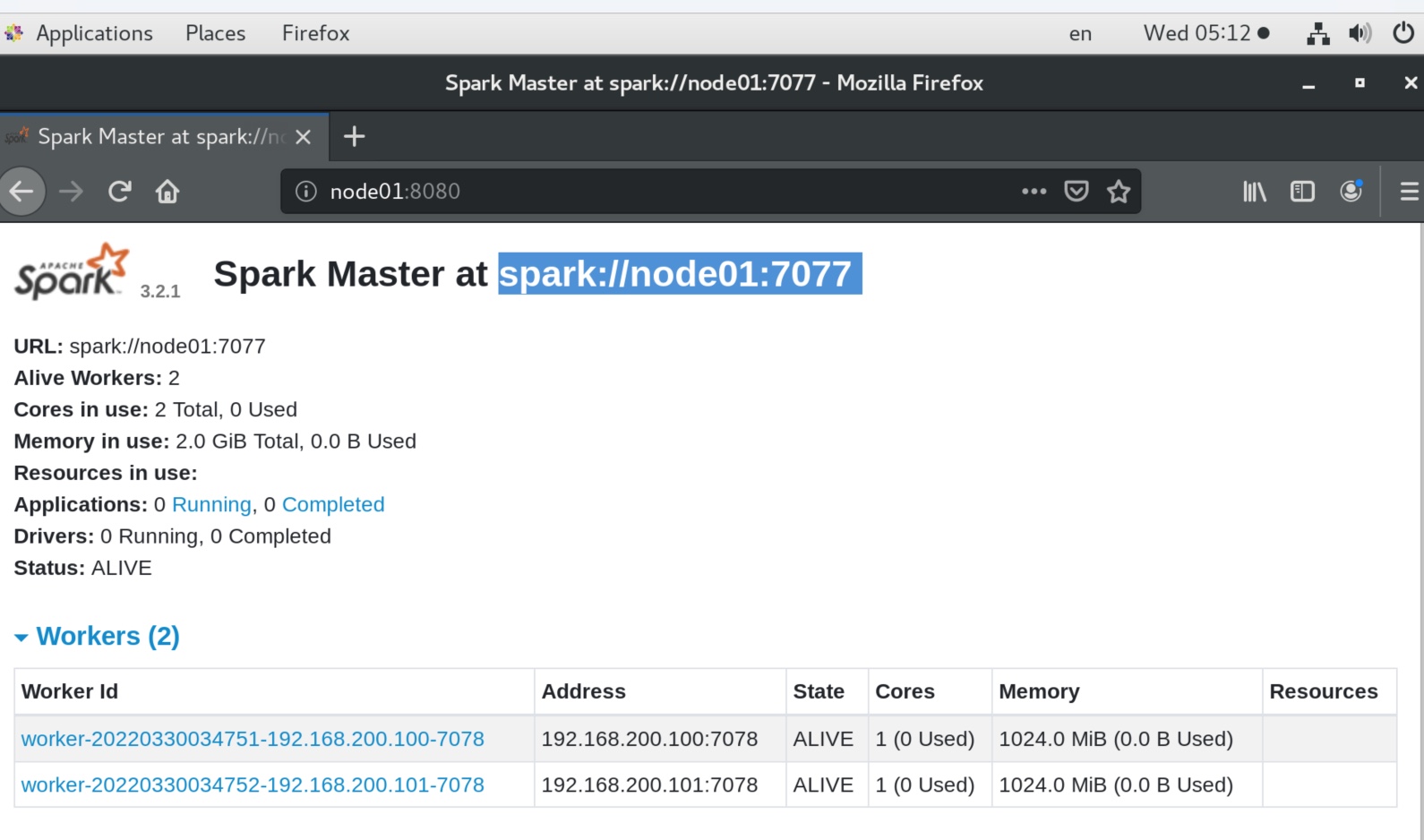The width and height of the screenshot is (1424, 840).
Task: Open the Running applications link
Action: [211, 504]
